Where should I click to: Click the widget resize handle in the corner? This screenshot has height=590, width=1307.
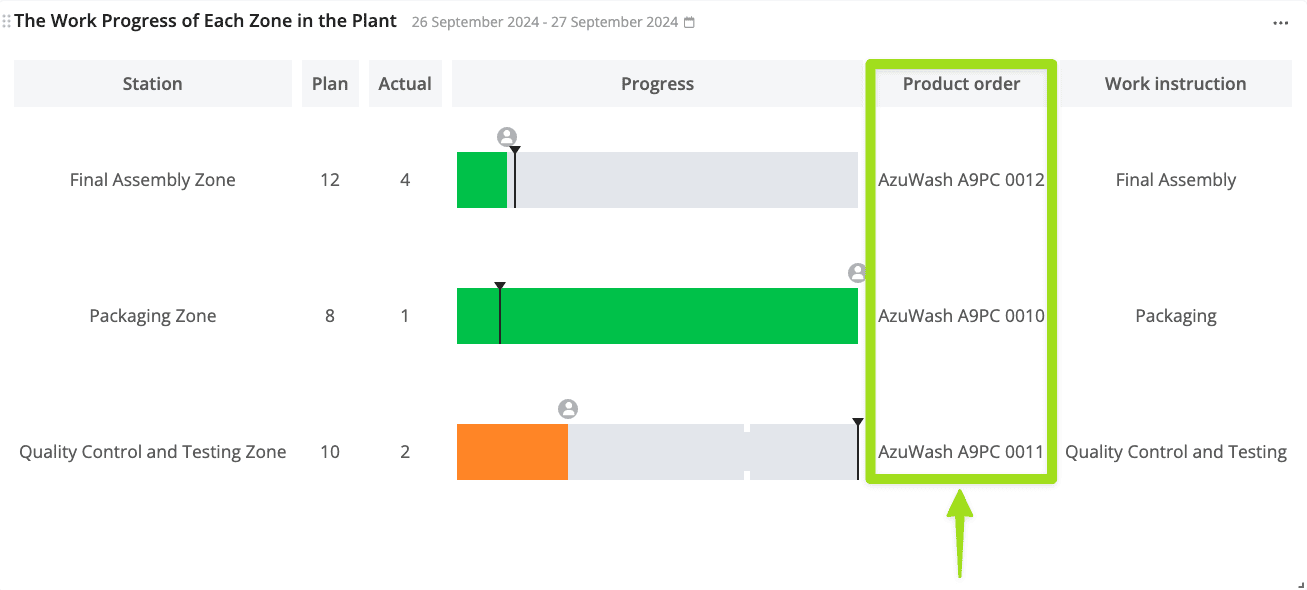click(1299, 584)
